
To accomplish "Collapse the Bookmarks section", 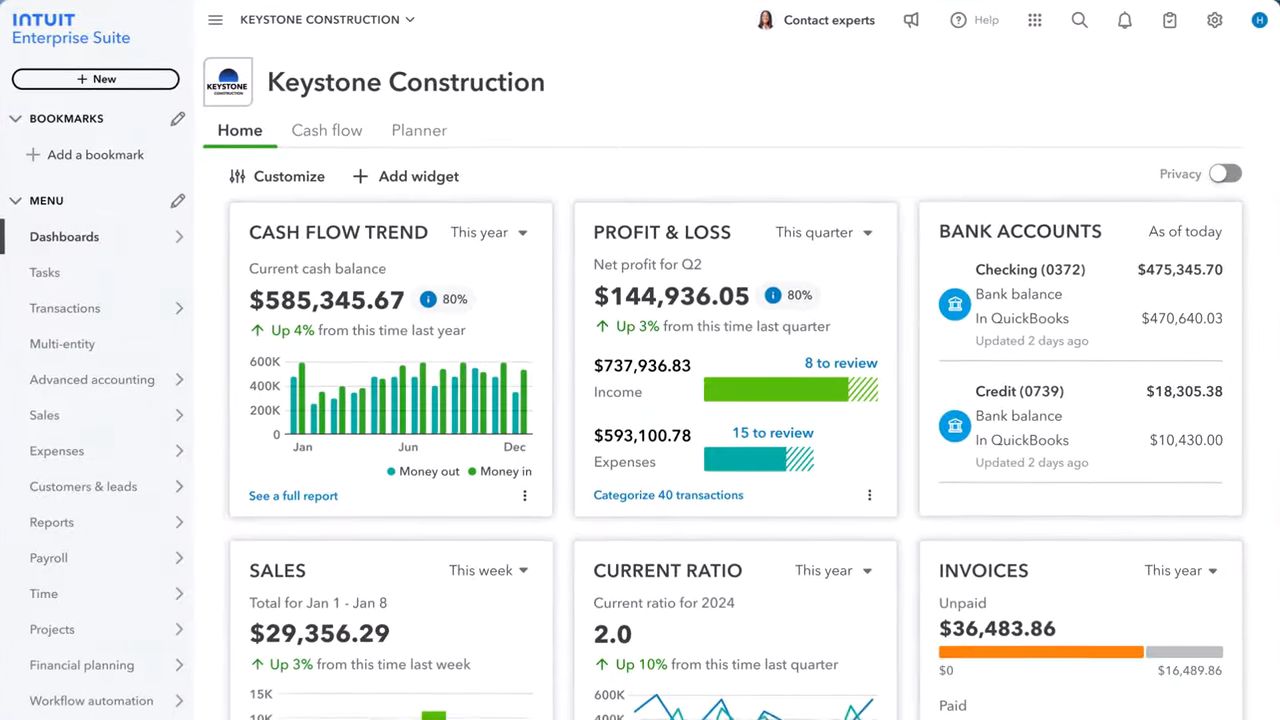I will pyautogui.click(x=15, y=119).
